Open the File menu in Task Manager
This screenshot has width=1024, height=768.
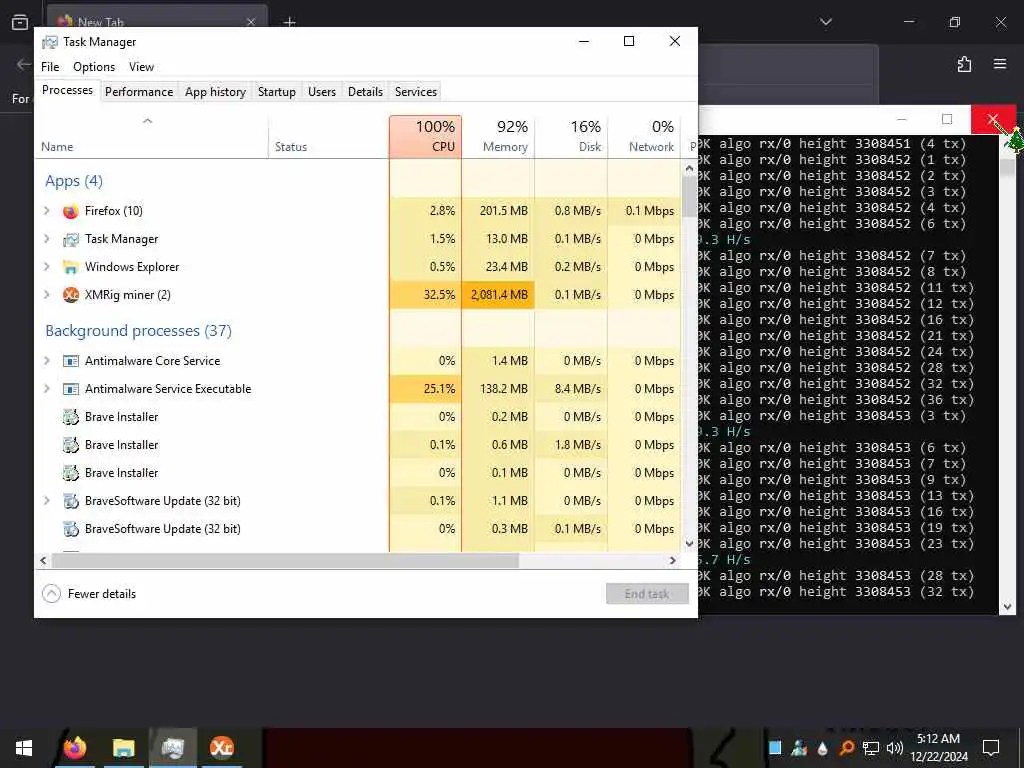tap(50, 67)
